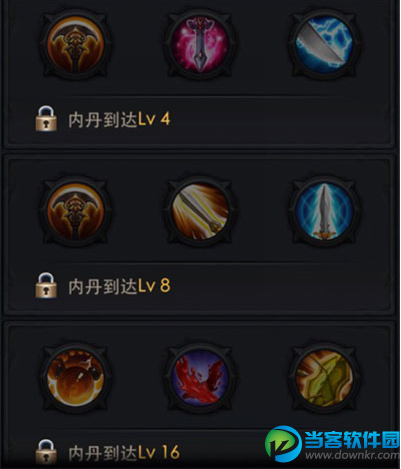Select the orange axe skill in Lv 4 row

pos(76,45)
